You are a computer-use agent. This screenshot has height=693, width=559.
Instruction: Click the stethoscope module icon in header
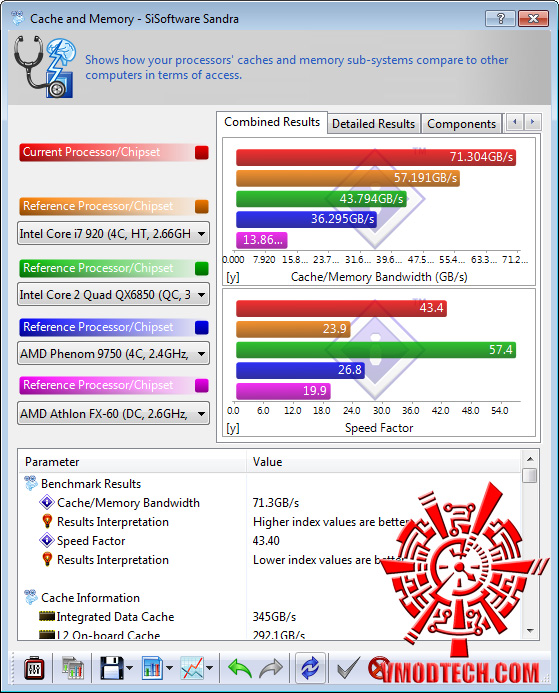tap(44, 67)
